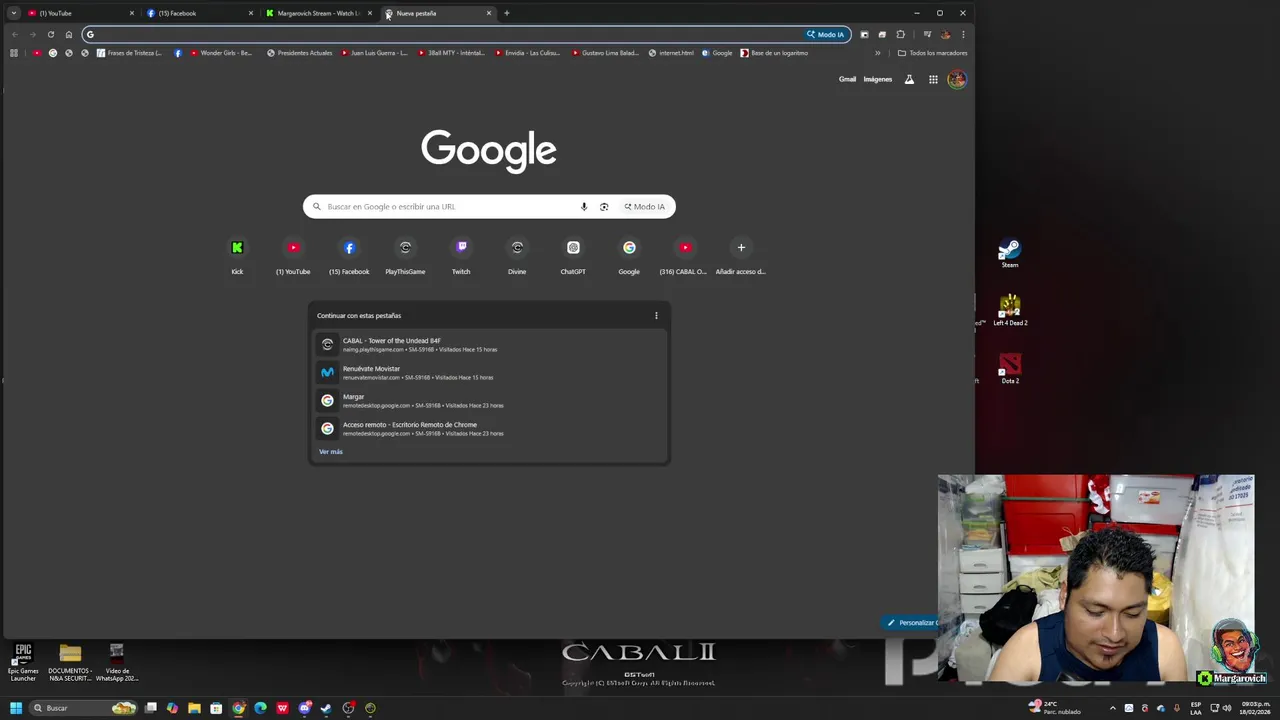The image size is (1280, 720).
Task: Click Modo IA button in search box
Action: (644, 207)
